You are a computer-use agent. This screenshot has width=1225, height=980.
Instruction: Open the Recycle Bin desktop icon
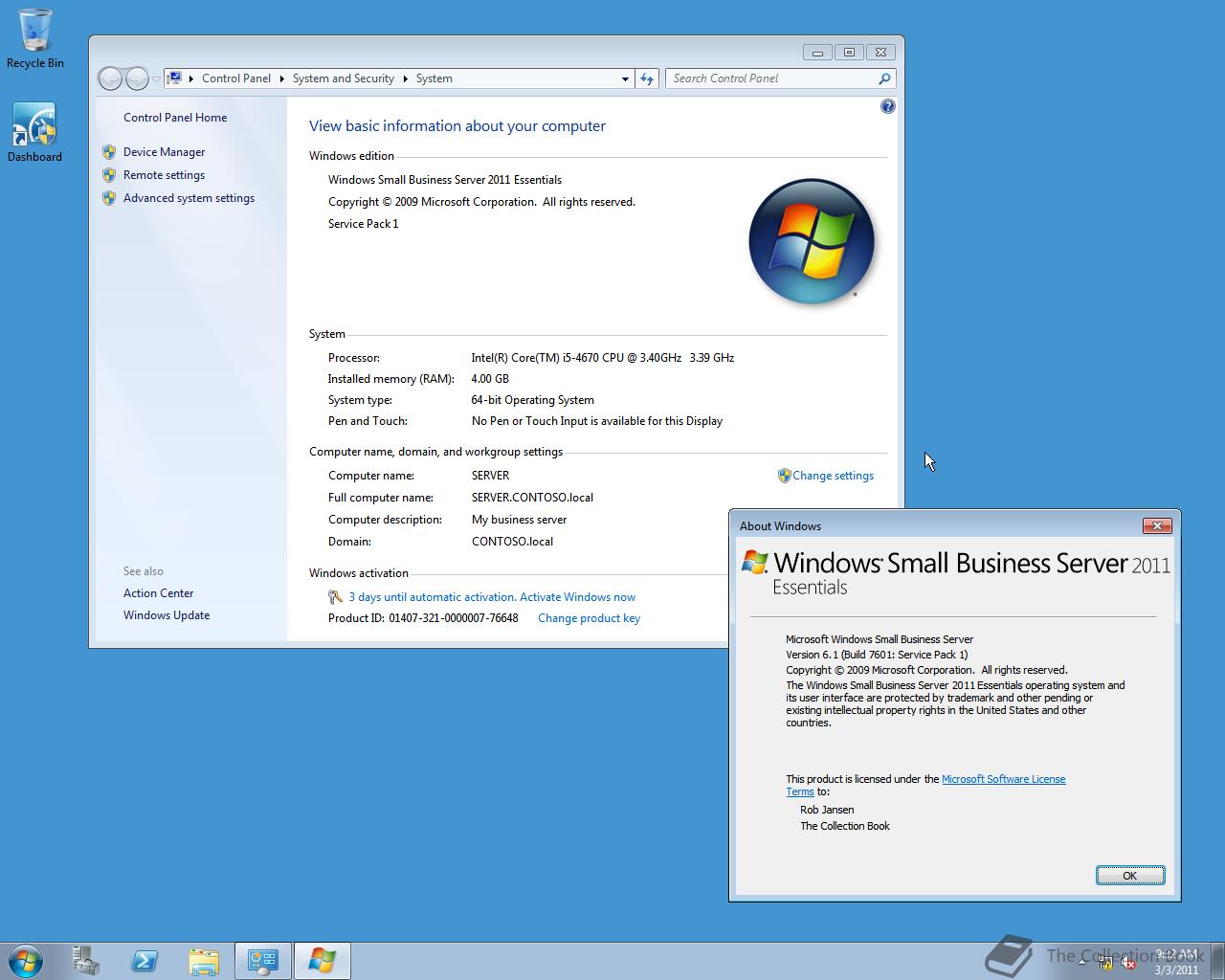pyautogui.click(x=34, y=38)
